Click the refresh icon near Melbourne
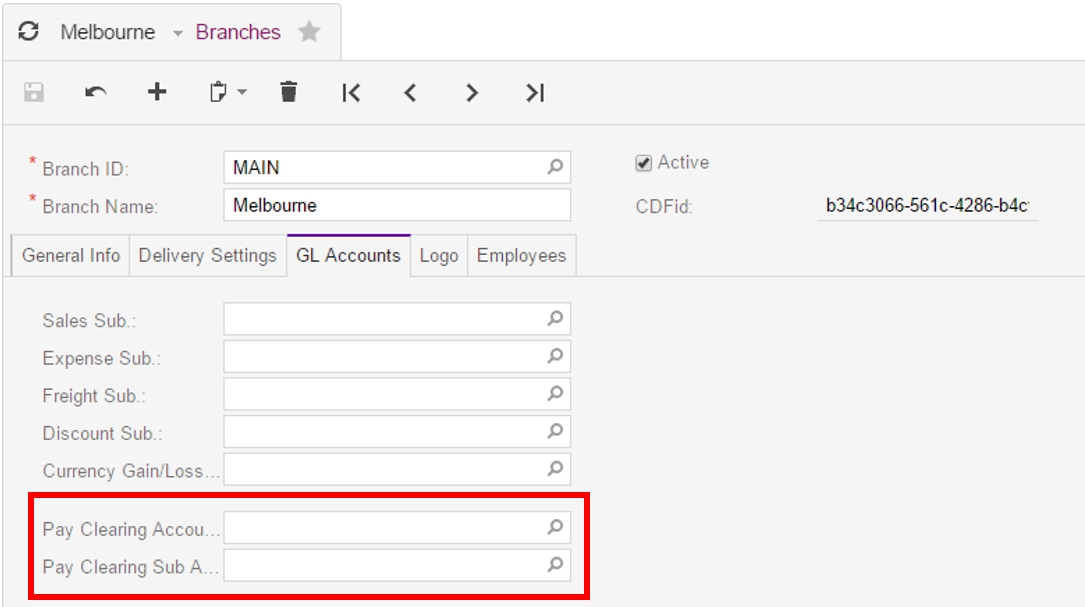Image resolution: width=1085 pixels, height=607 pixels. [29, 31]
